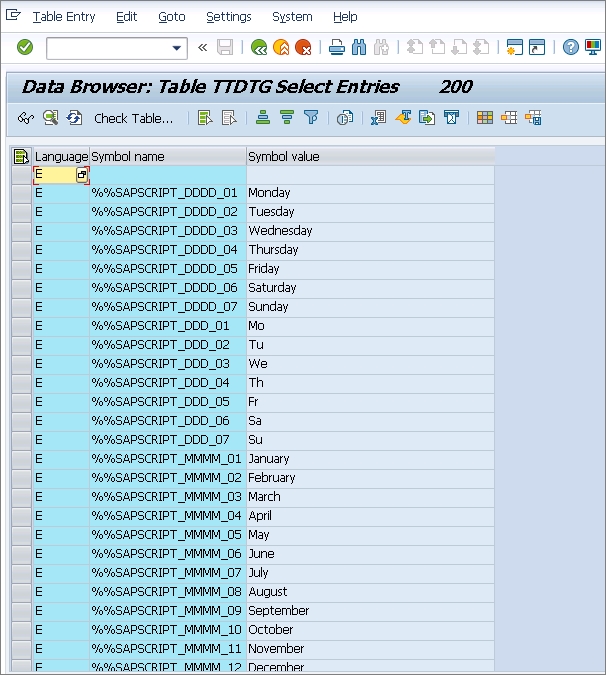Click the Spreadsheet export icon

click(378, 118)
